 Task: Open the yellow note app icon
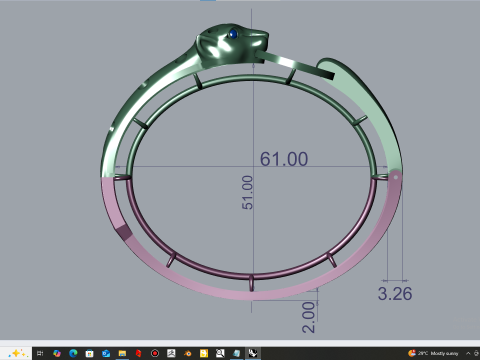pos(204,353)
